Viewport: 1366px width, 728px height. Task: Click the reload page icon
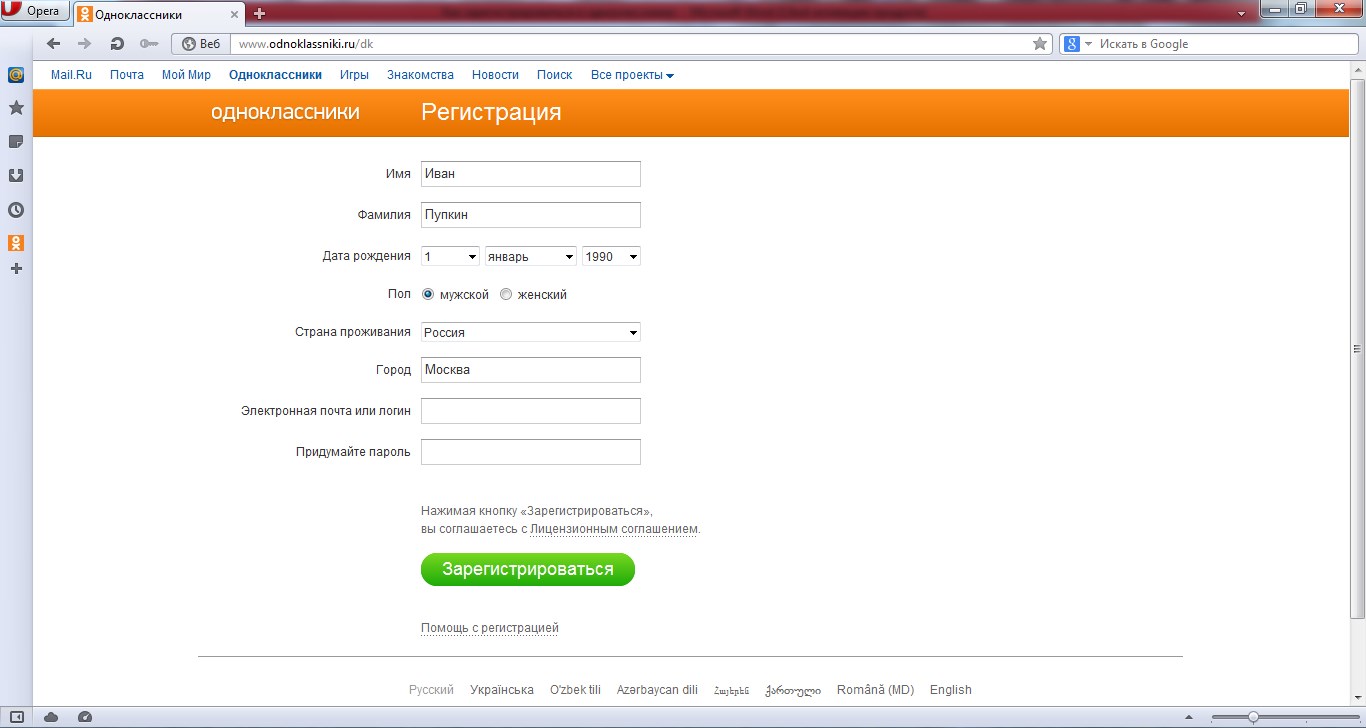pyautogui.click(x=116, y=44)
